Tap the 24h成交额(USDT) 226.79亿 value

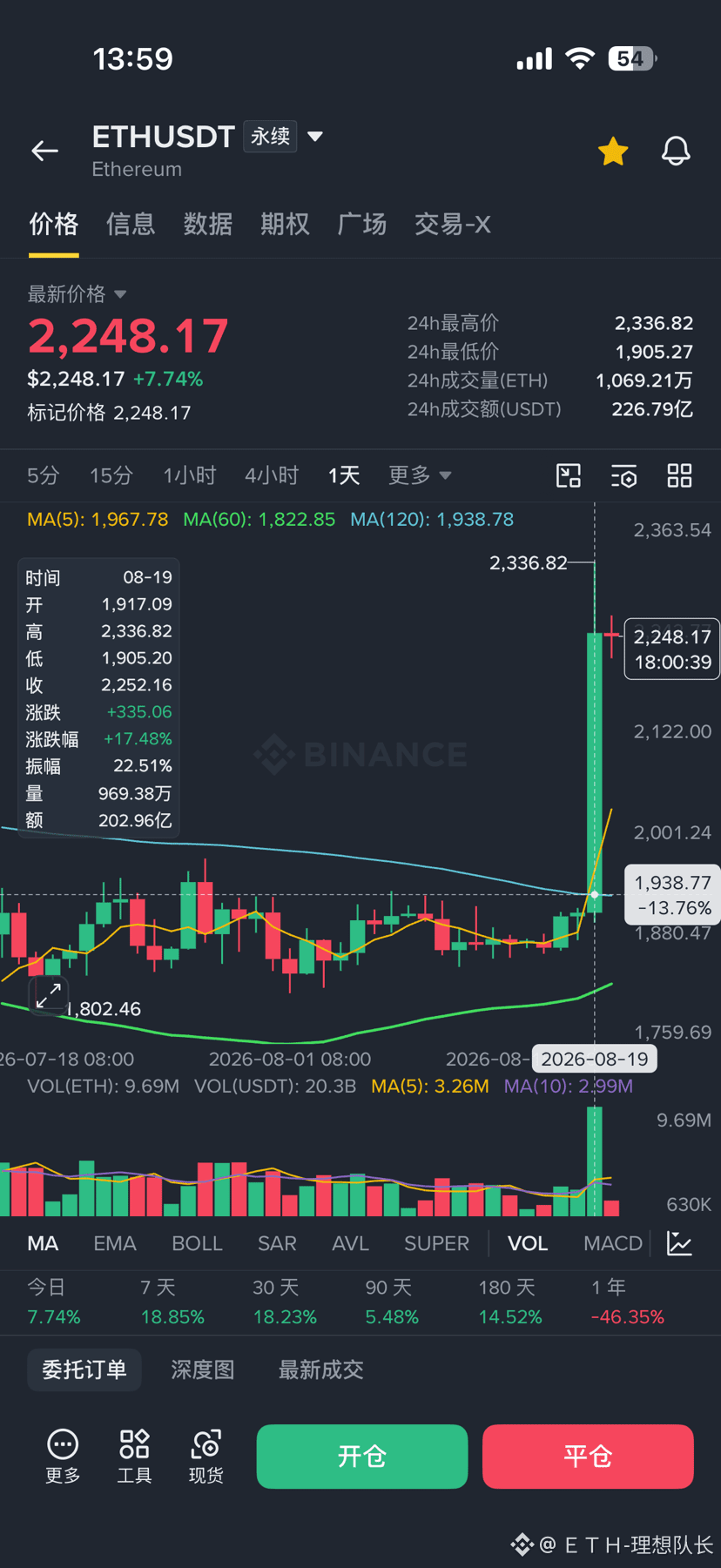point(652,409)
